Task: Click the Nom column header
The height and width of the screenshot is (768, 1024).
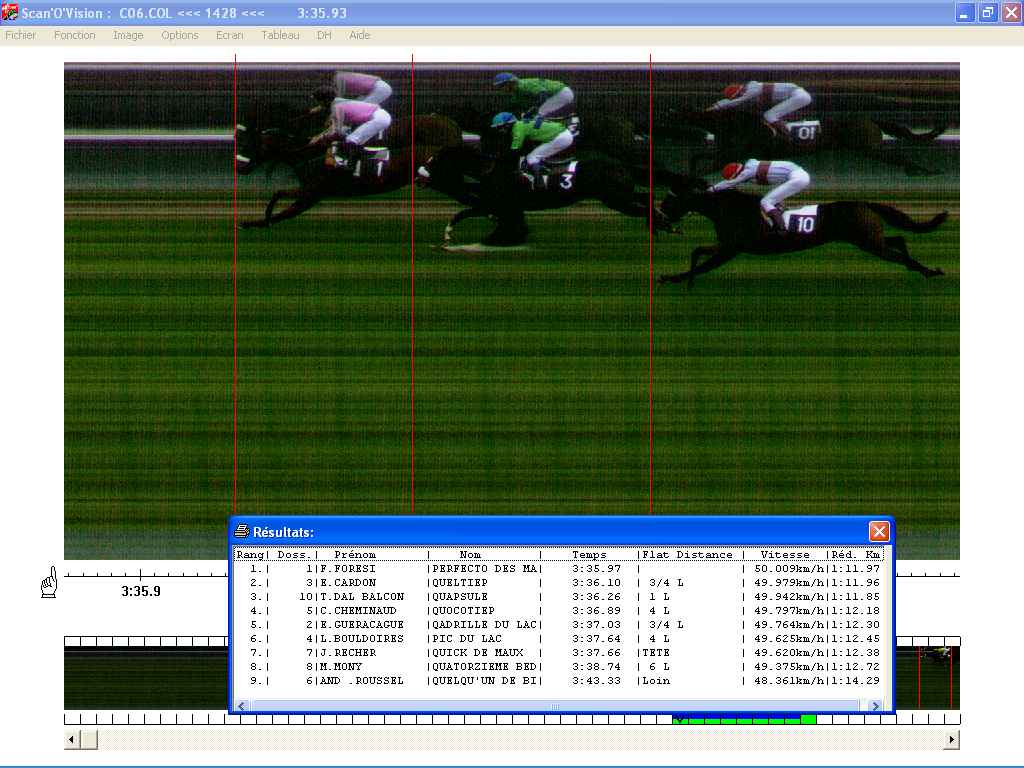Action: click(470, 554)
